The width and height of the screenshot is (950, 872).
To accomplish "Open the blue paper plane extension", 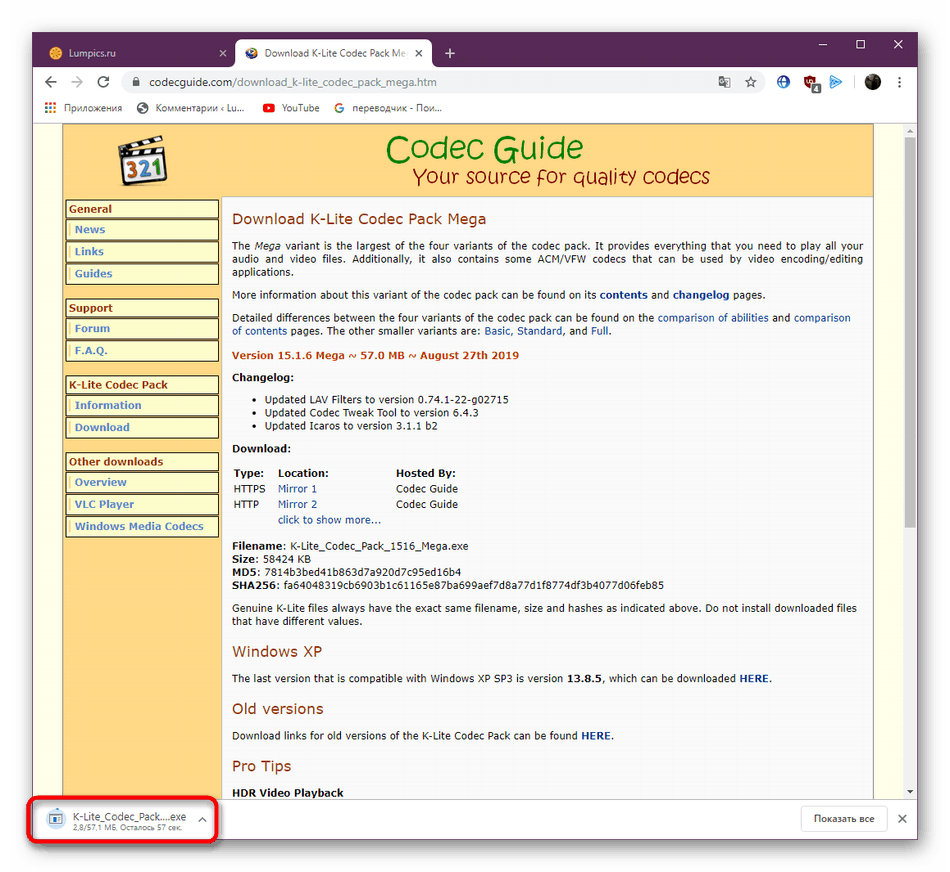I will coord(836,82).
